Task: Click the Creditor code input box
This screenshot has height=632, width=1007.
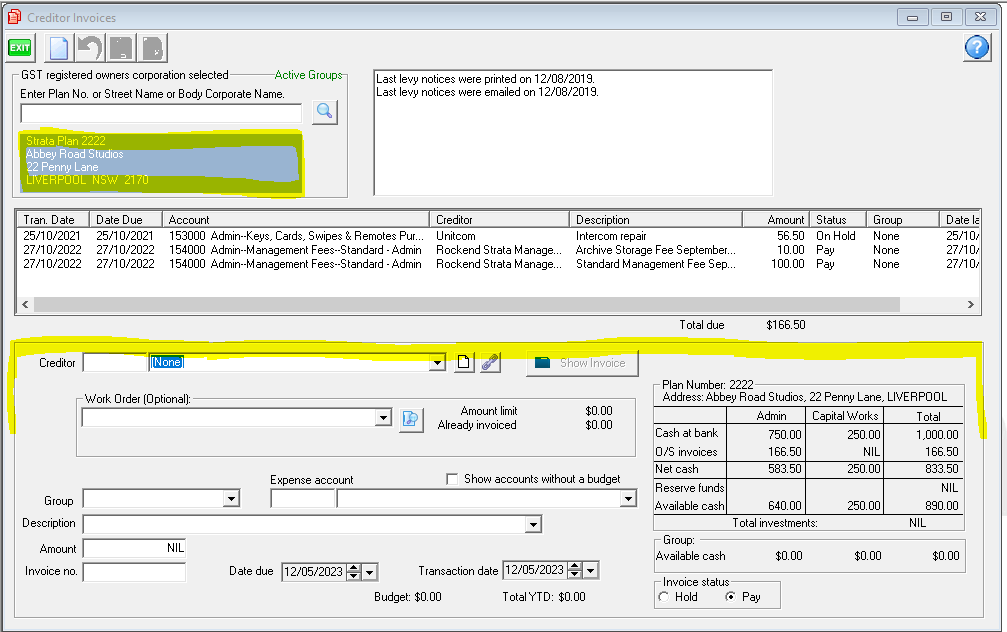Action: coord(116,363)
